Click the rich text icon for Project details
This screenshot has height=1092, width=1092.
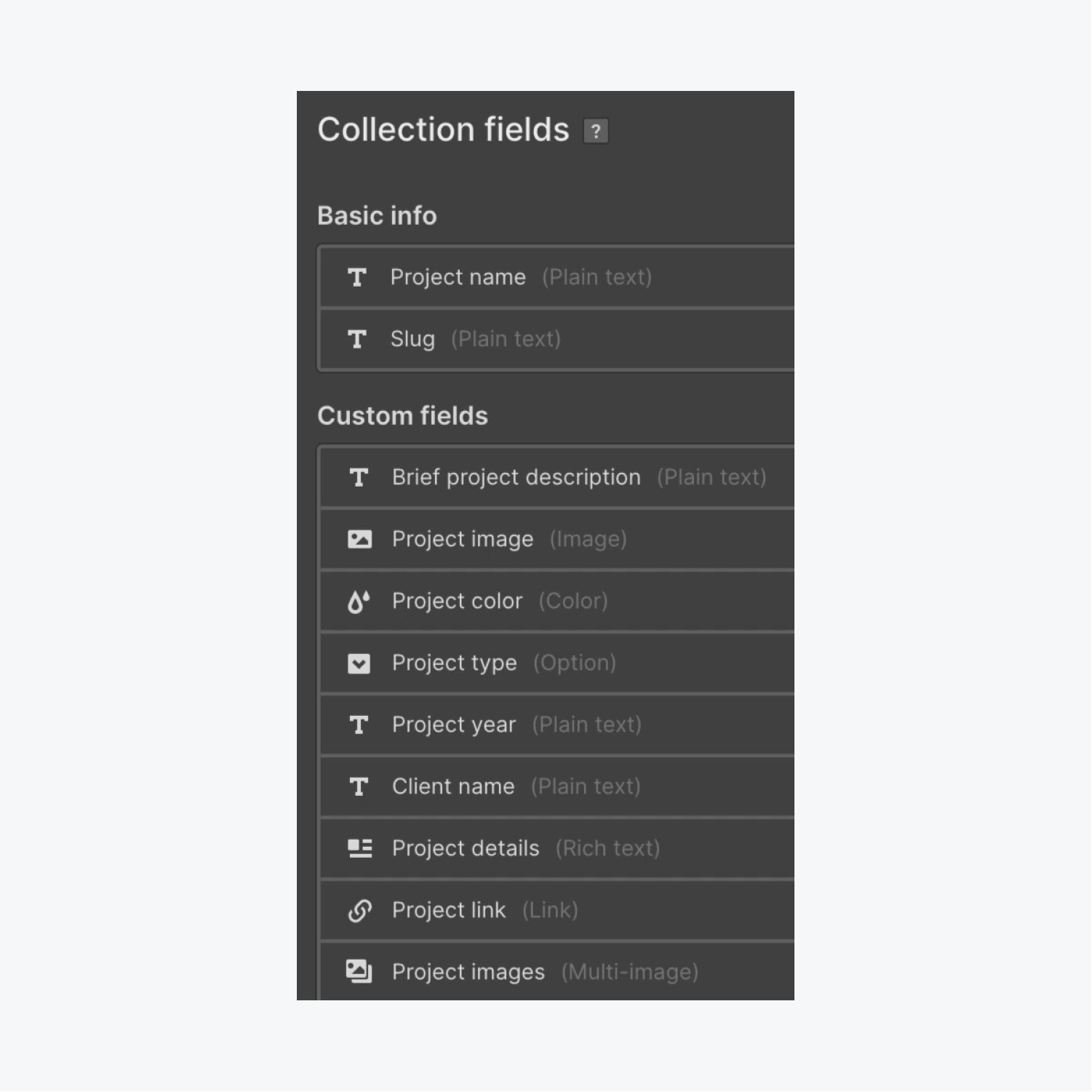coord(359,848)
